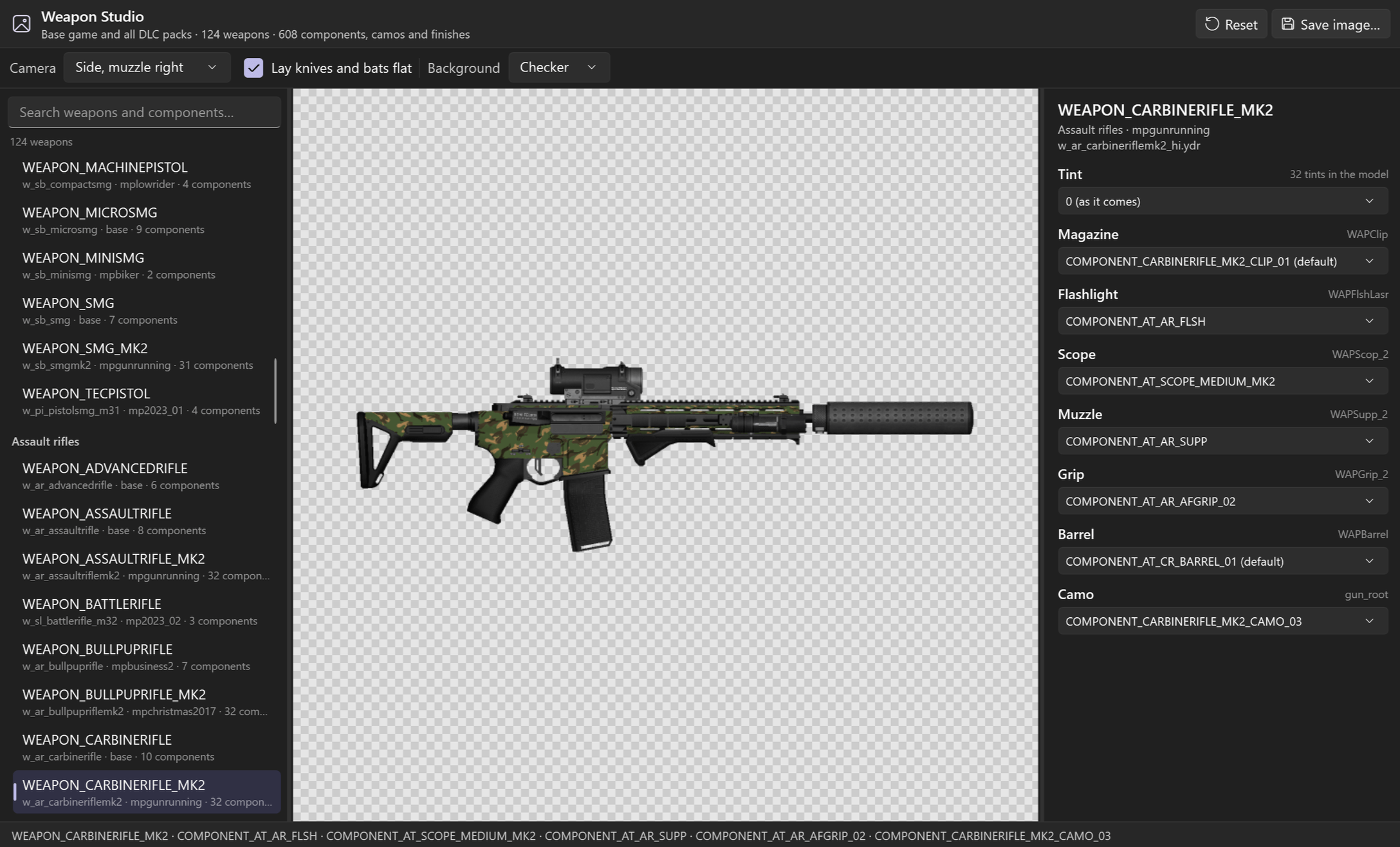Click the 'Assault rifles · mpgunrunning' subtitle

point(1134,130)
